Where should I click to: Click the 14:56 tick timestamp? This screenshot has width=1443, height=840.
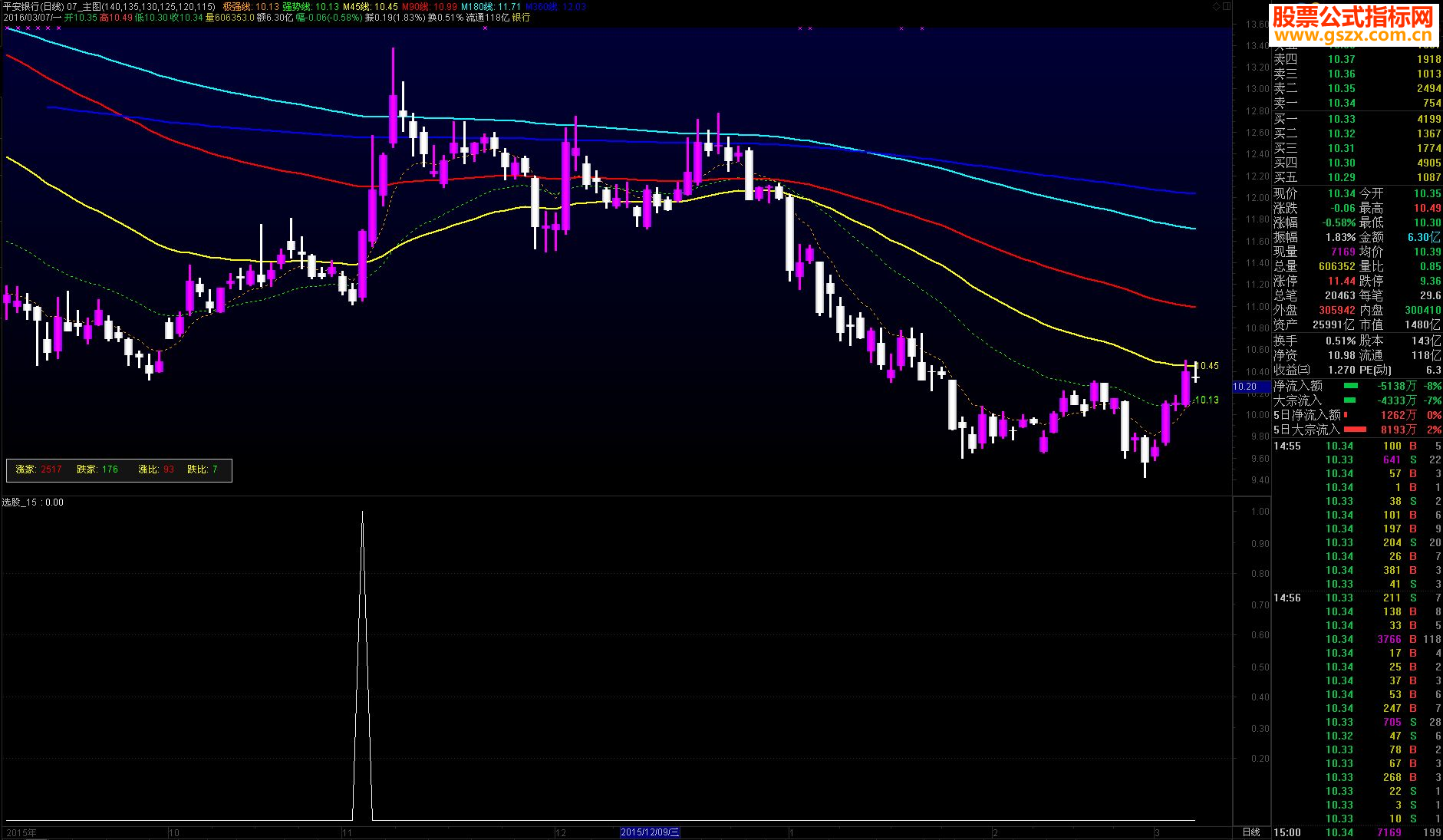tap(1287, 598)
